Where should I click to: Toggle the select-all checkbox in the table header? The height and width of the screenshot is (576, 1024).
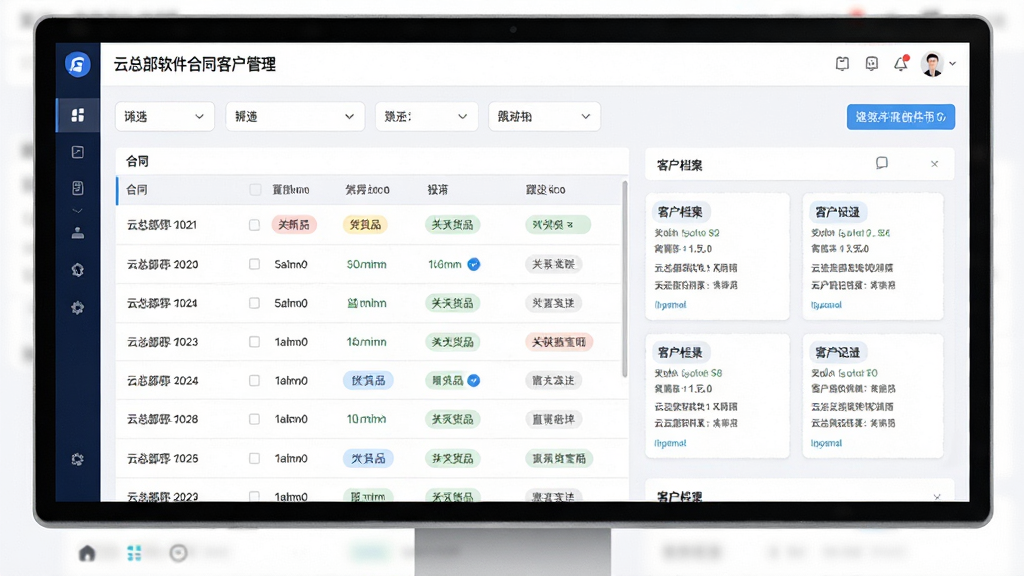click(x=255, y=189)
